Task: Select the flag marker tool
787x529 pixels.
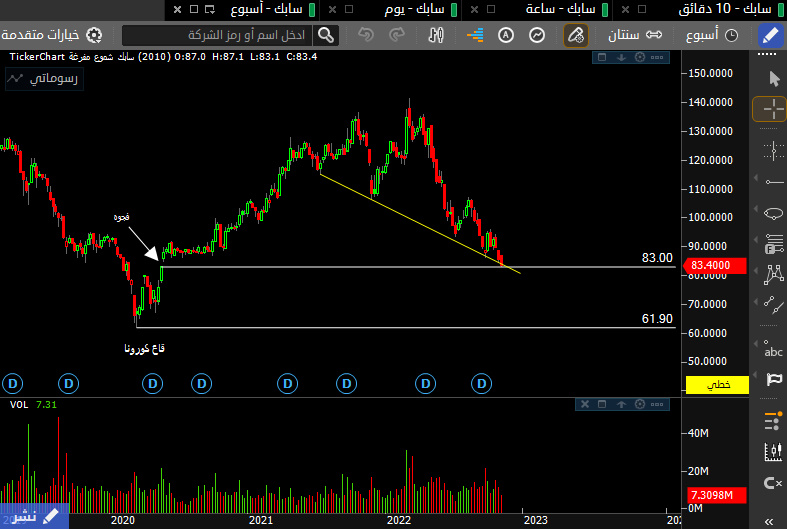Action: click(773, 379)
